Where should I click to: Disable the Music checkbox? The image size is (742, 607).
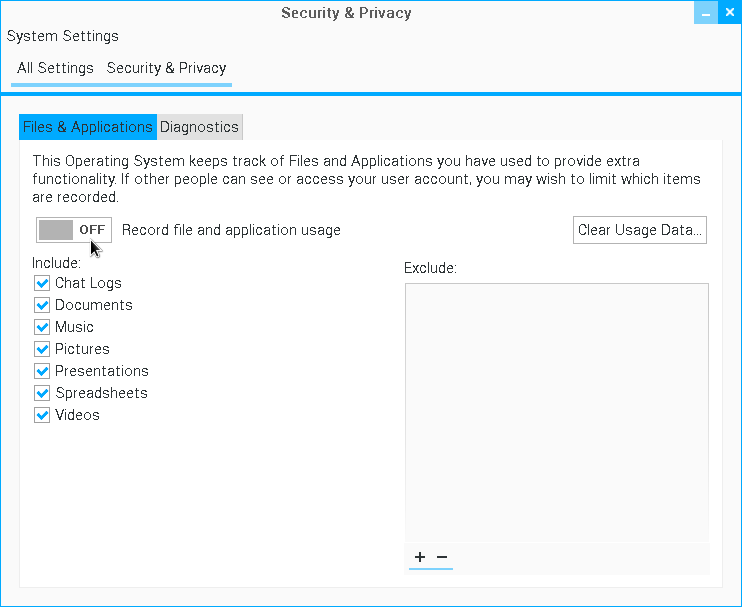(x=42, y=327)
